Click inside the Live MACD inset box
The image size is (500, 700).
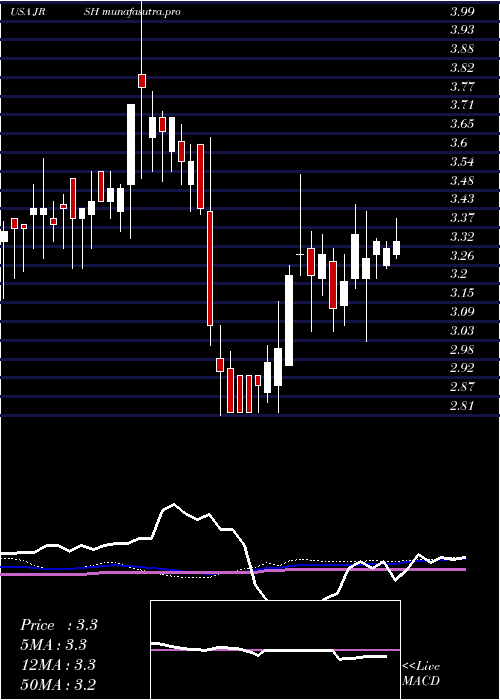(x=275, y=650)
